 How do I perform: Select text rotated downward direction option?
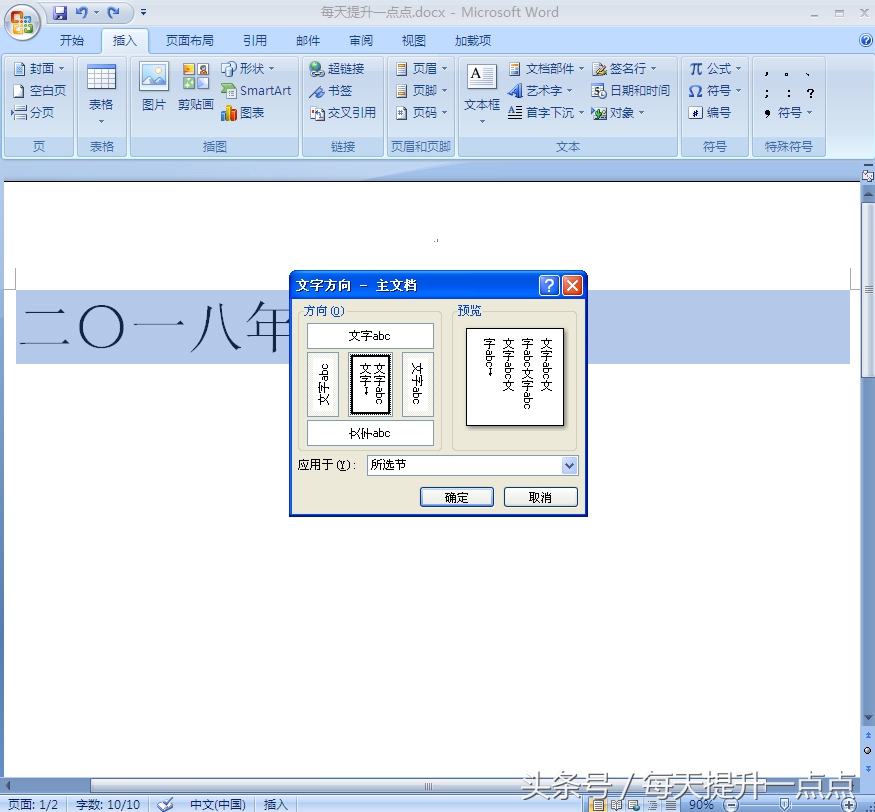point(417,384)
